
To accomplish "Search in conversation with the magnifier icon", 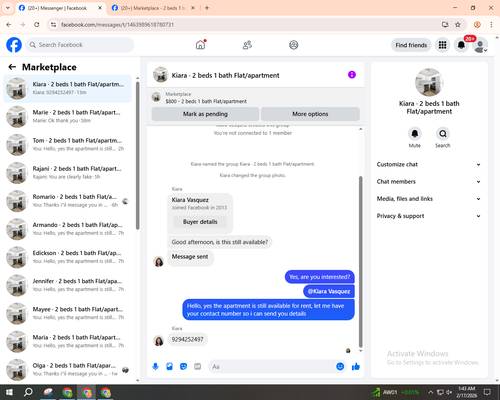I will point(443,134).
